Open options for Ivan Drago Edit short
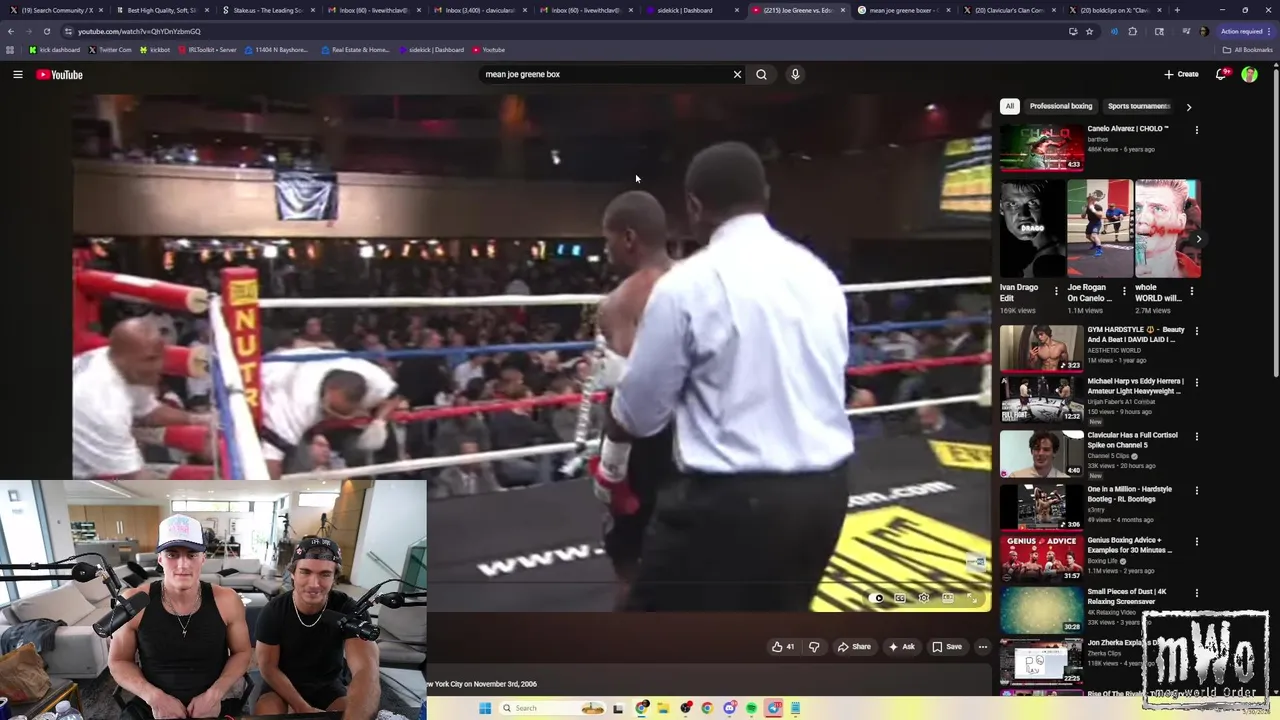1280x720 pixels. 1056,292
